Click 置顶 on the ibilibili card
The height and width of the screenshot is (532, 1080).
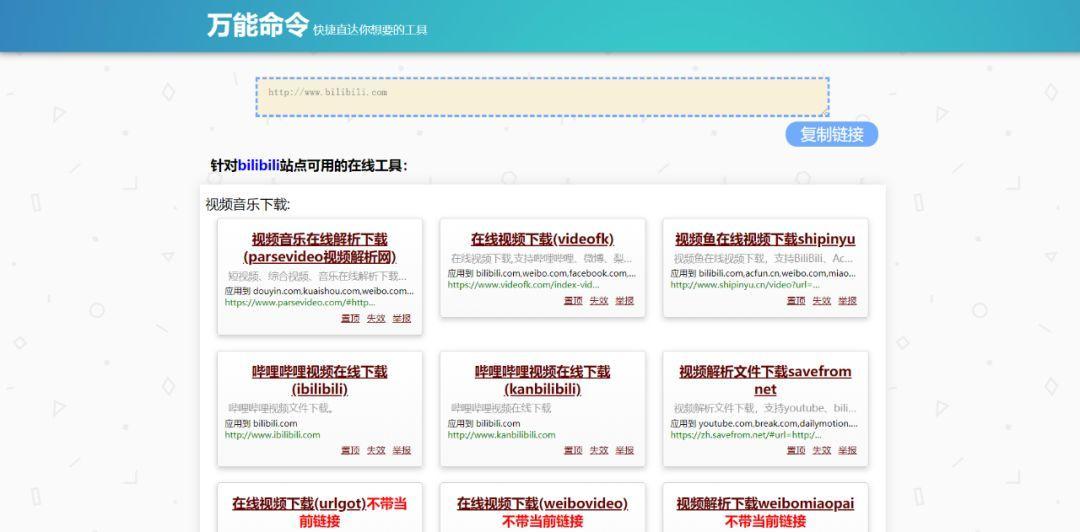(x=350, y=450)
